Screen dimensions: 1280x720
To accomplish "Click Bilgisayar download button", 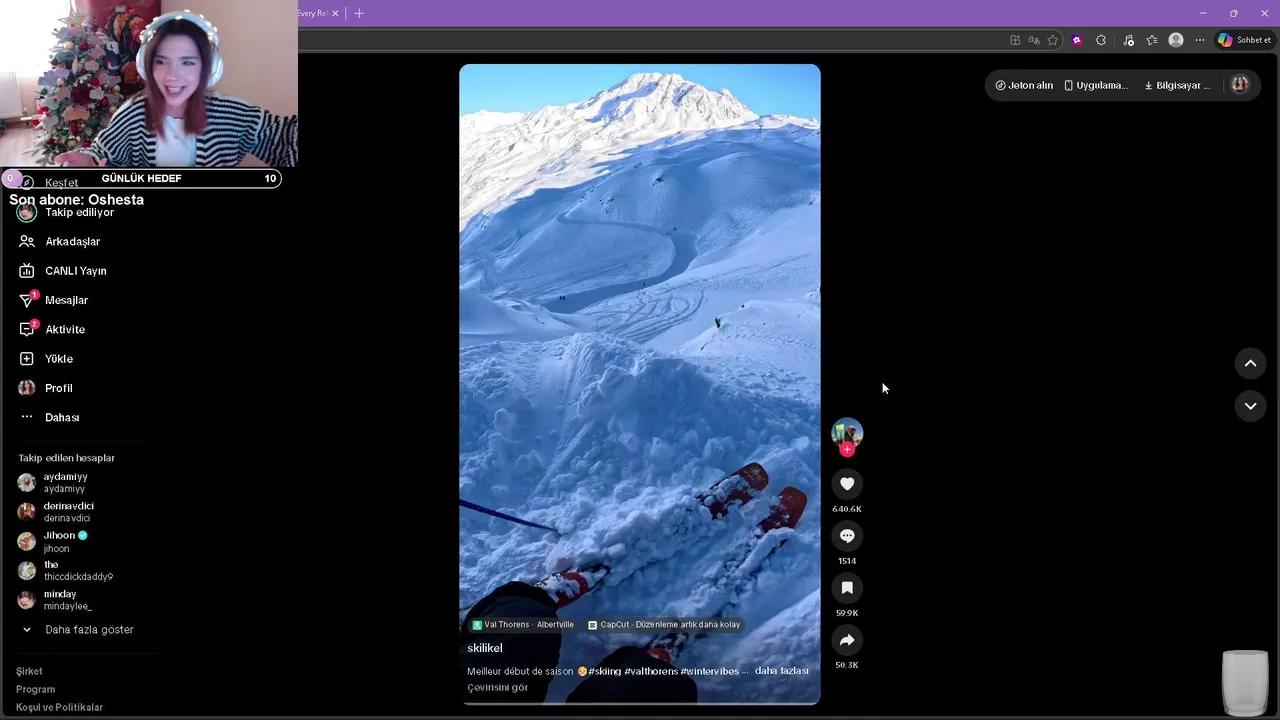I will click(1177, 85).
